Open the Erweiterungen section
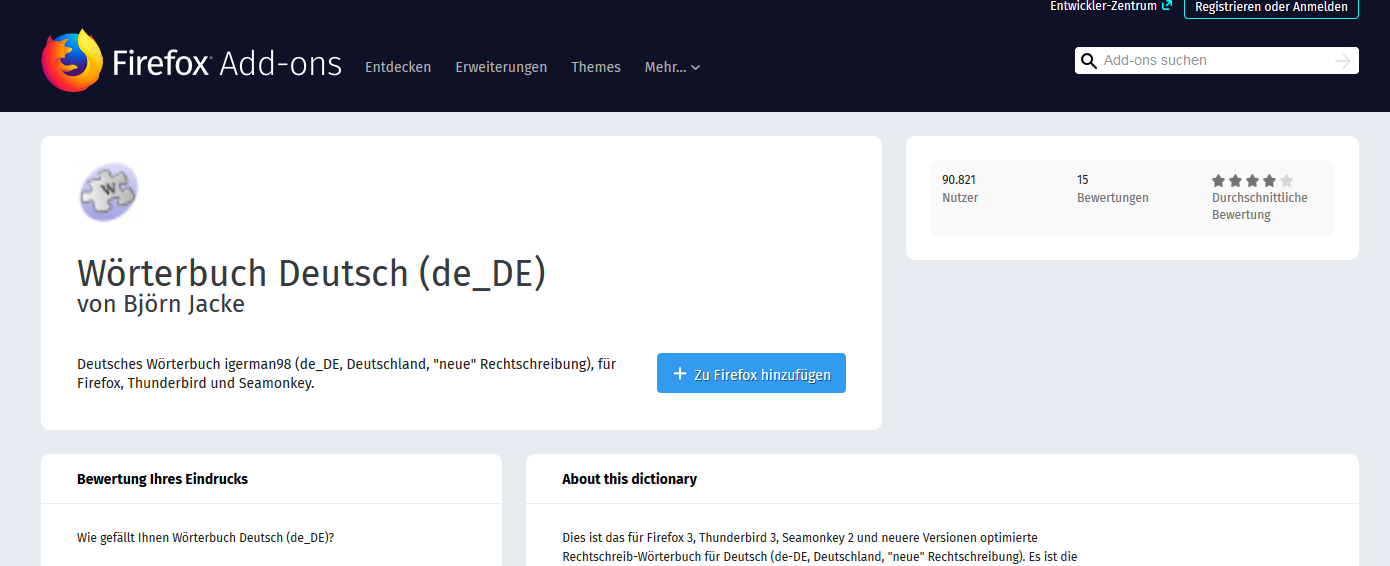Viewport: 1390px width, 566px height. click(x=501, y=67)
